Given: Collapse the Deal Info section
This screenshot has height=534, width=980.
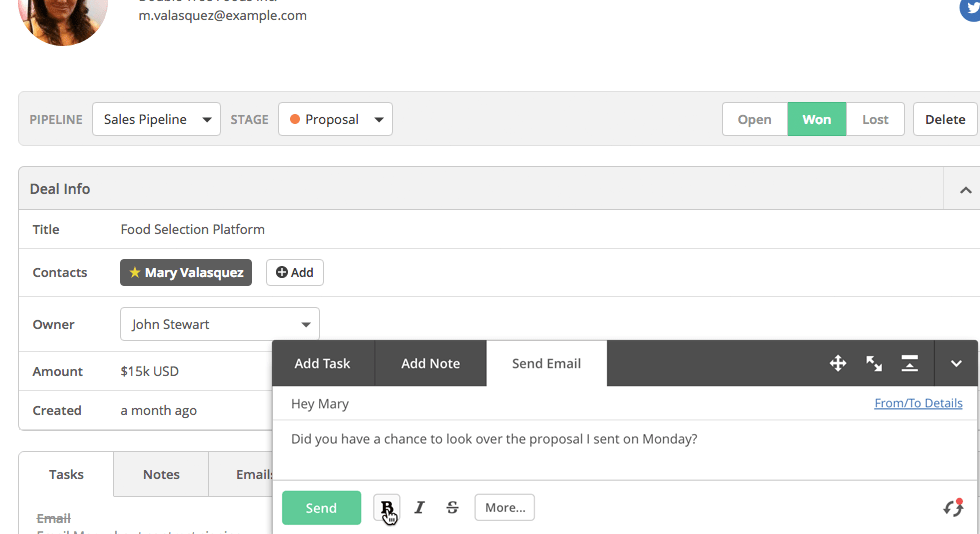Looking at the screenshot, I should click(x=965, y=189).
